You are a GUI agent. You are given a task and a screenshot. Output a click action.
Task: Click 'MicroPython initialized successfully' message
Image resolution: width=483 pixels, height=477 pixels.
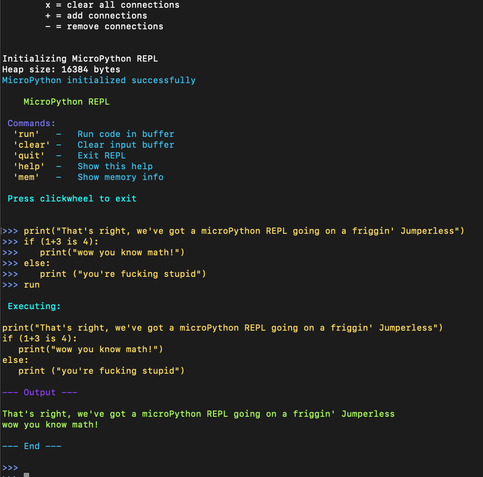point(99,80)
